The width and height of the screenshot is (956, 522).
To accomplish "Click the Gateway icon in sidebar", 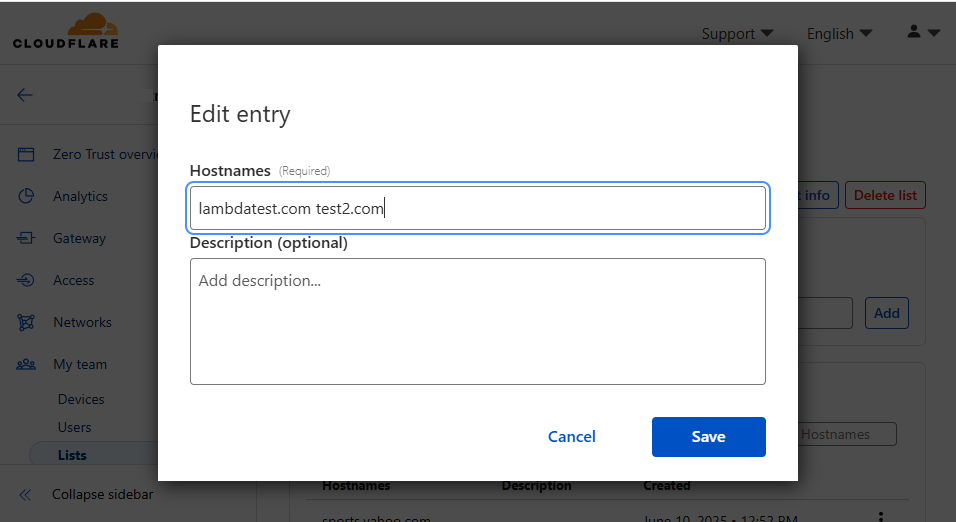I will click(26, 239).
